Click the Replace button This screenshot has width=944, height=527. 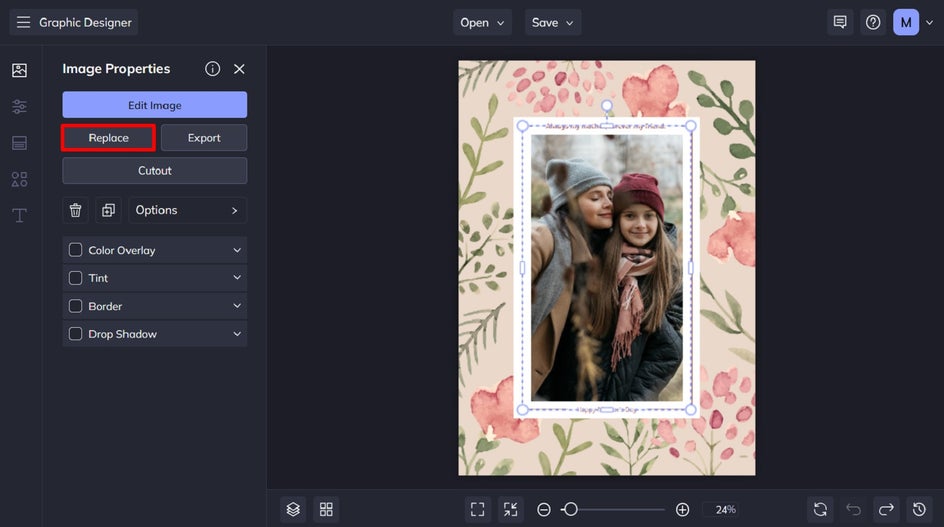[108, 138]
